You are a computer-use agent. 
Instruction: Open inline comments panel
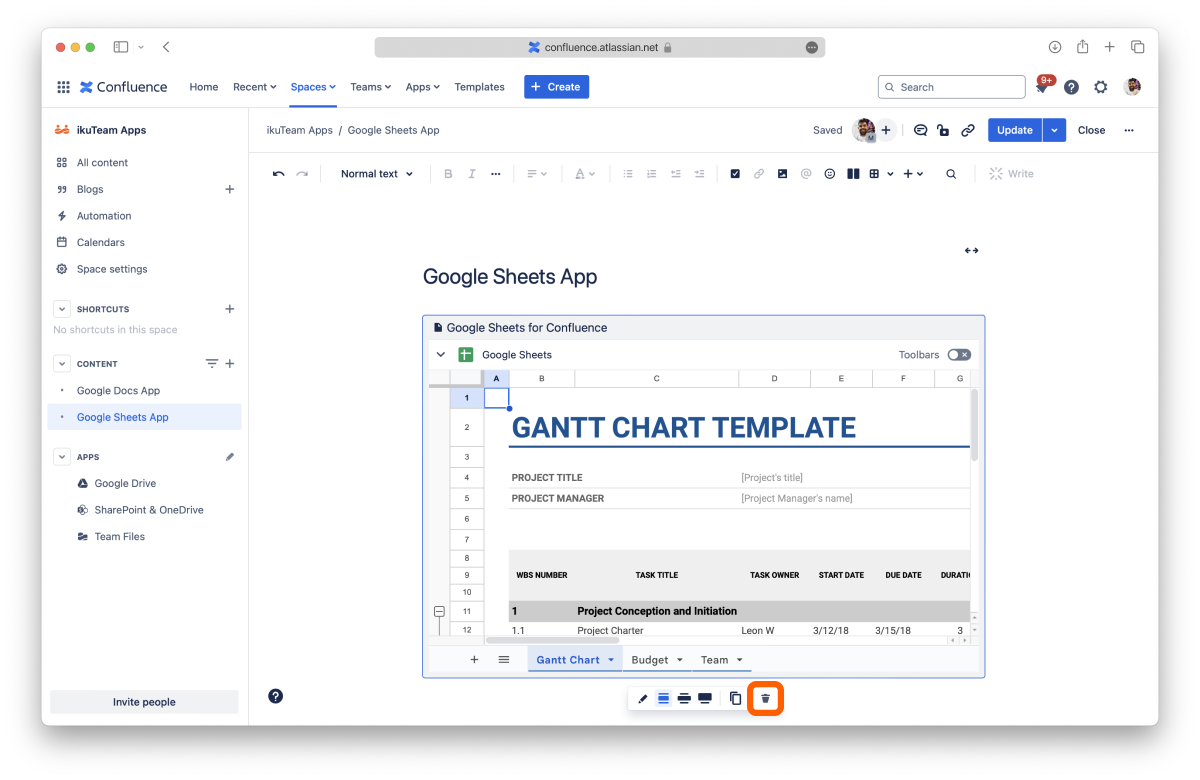[920, 130]
